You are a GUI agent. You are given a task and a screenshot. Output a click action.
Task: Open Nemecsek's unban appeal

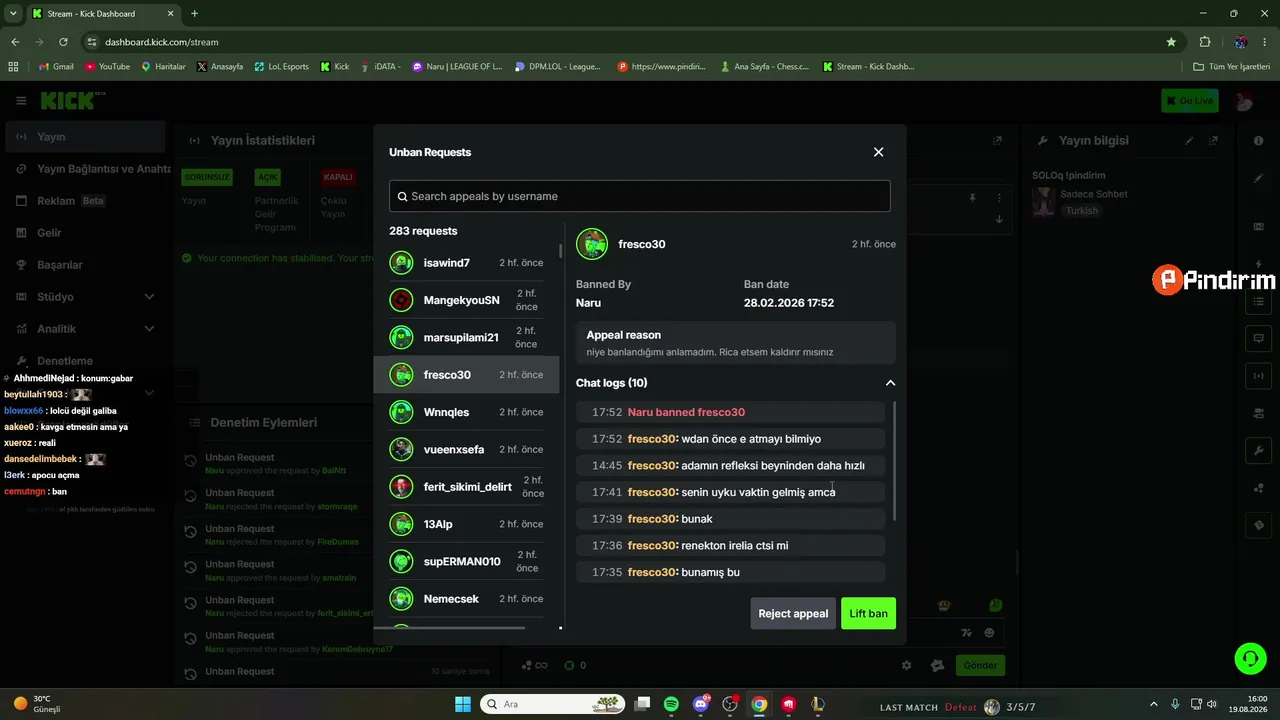(x=466, y=599)
